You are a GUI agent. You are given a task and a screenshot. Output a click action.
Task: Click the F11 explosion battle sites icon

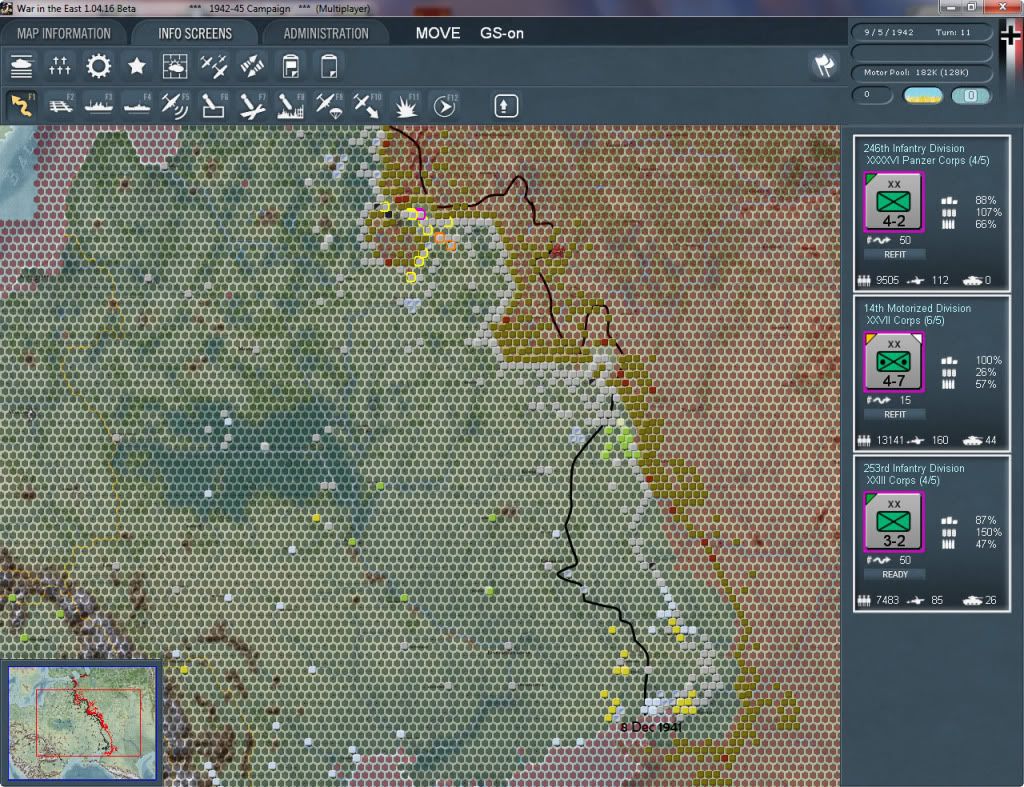click(406, 106)
